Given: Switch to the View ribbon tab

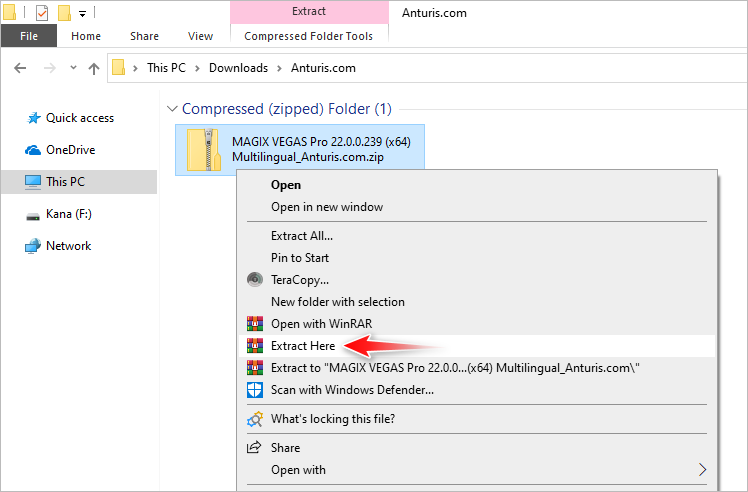Looking at the screenshot, I should coord(200,36).
